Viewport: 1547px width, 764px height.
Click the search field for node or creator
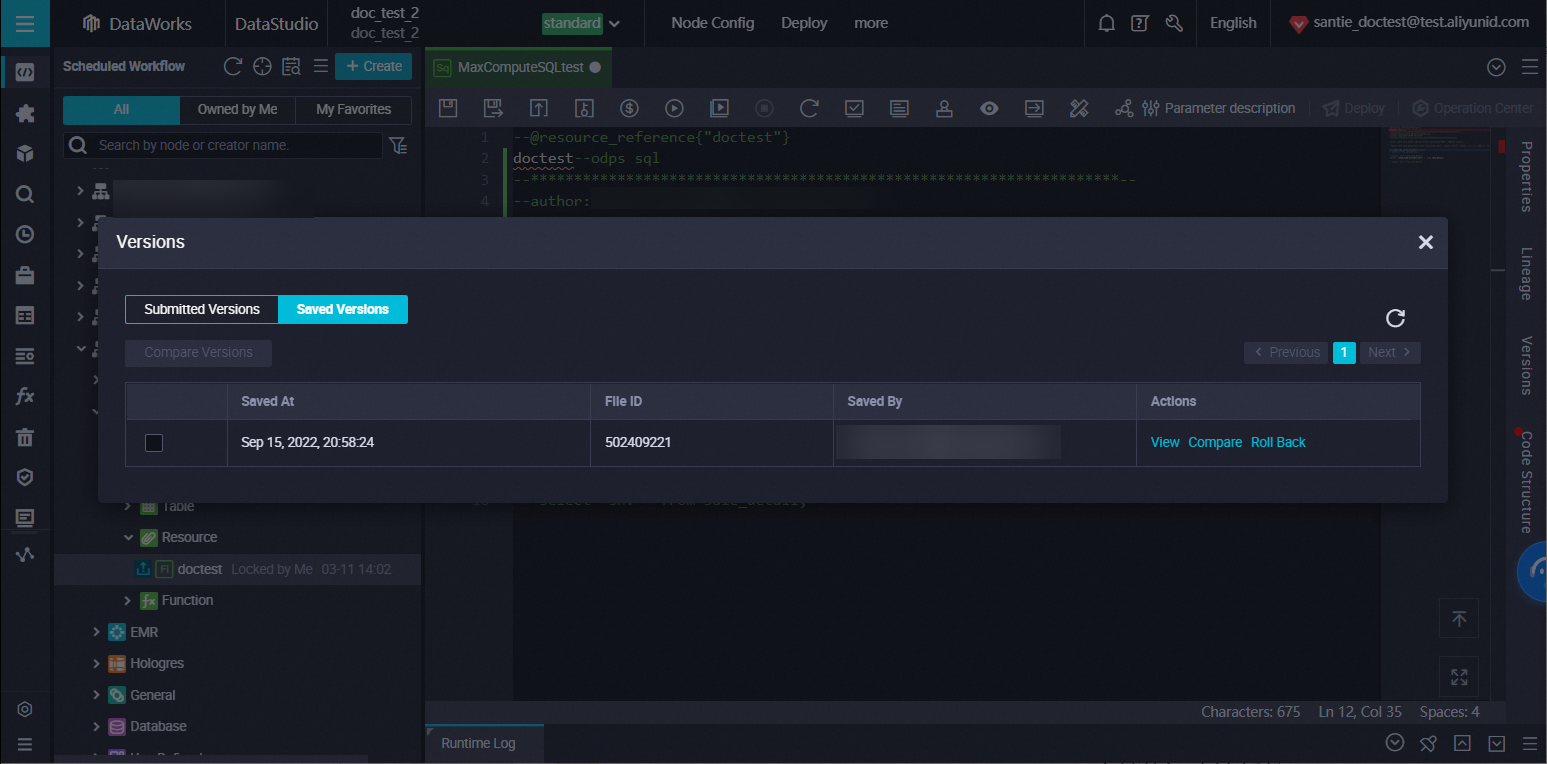223,146
